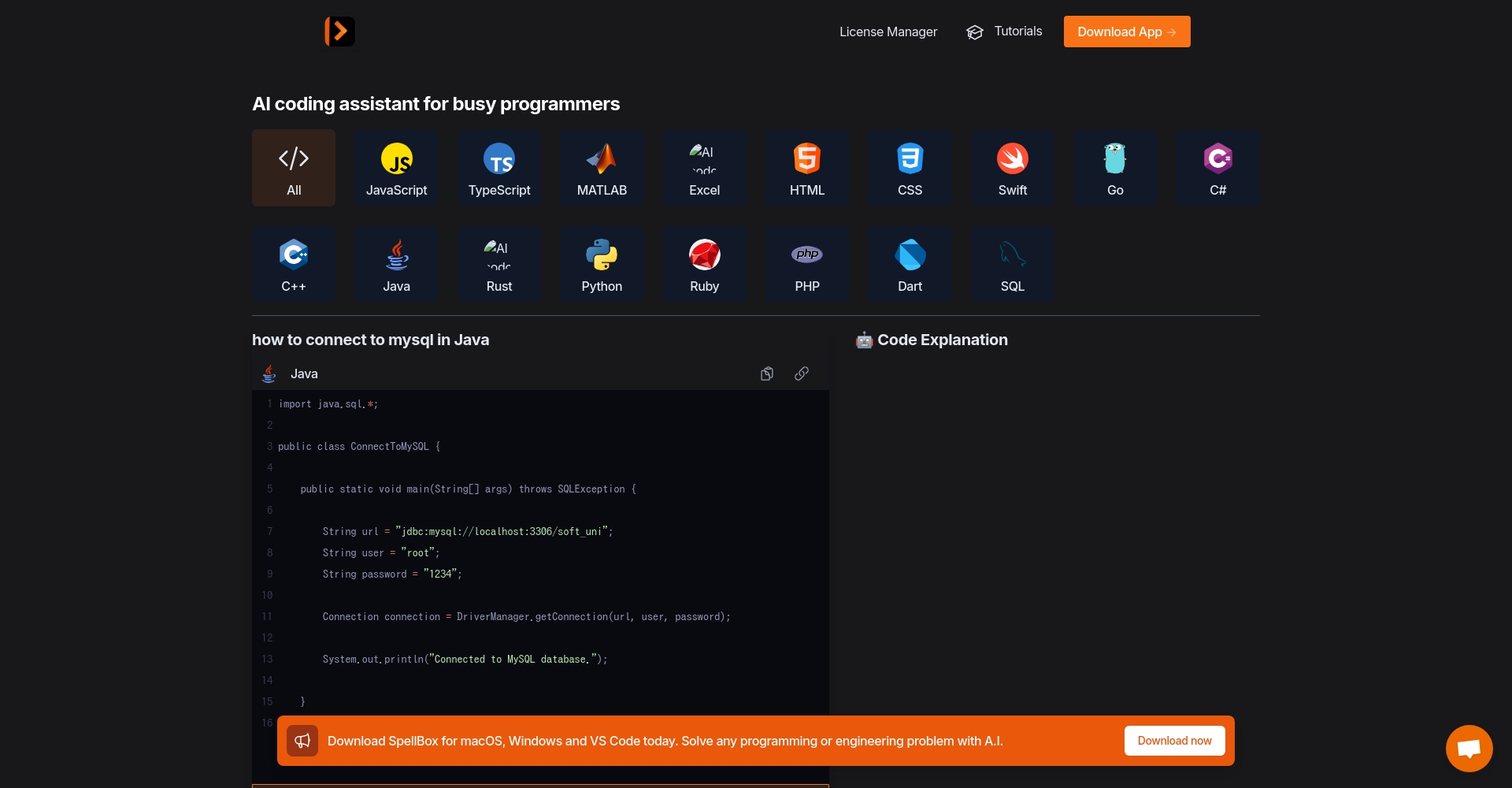Screen dimensions: 1512x788
Task: Click the link icon above code
Action: tap(801, 374)
